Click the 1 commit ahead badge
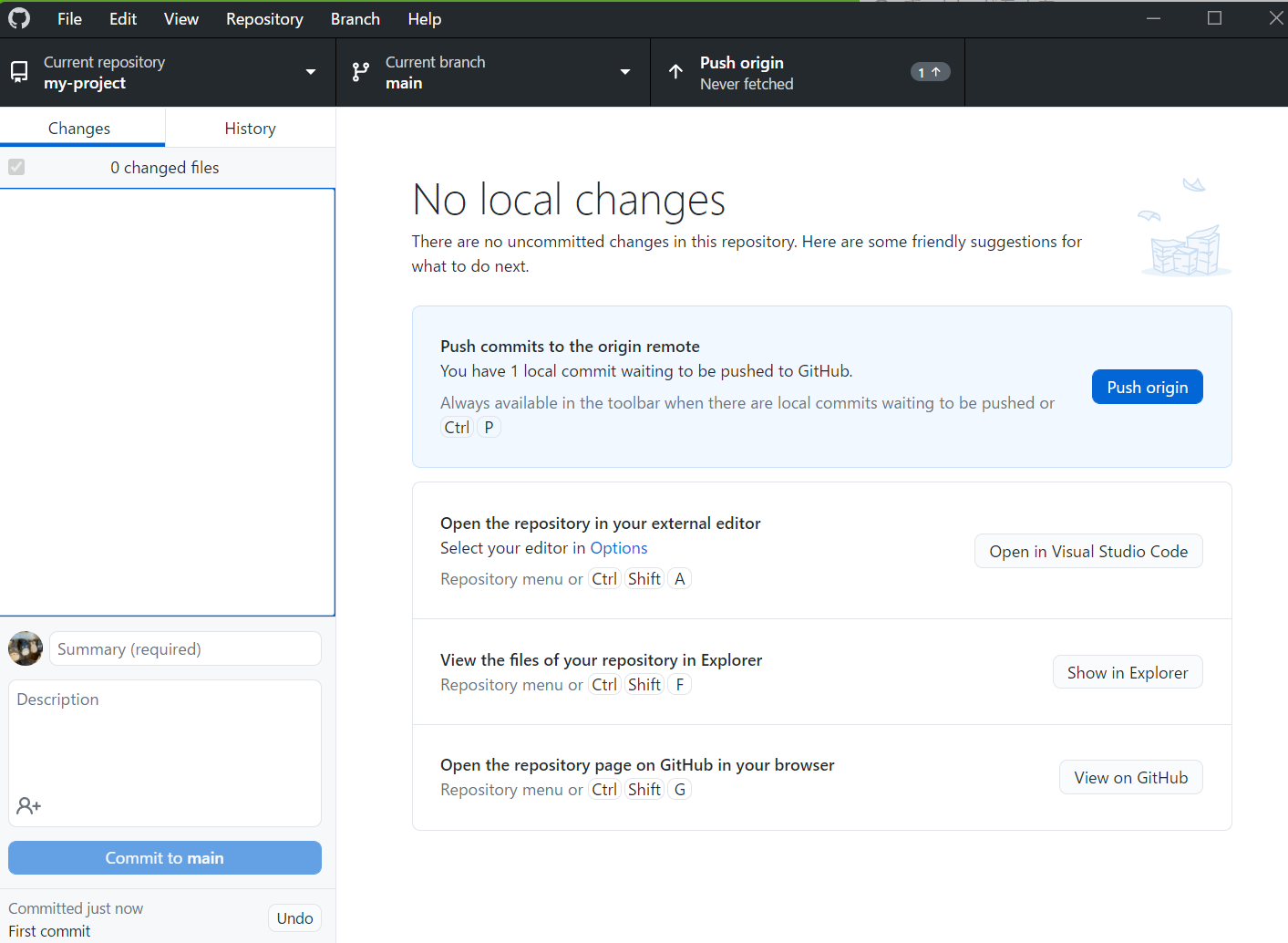This screenshot has width=1288, height=943. 930,71
